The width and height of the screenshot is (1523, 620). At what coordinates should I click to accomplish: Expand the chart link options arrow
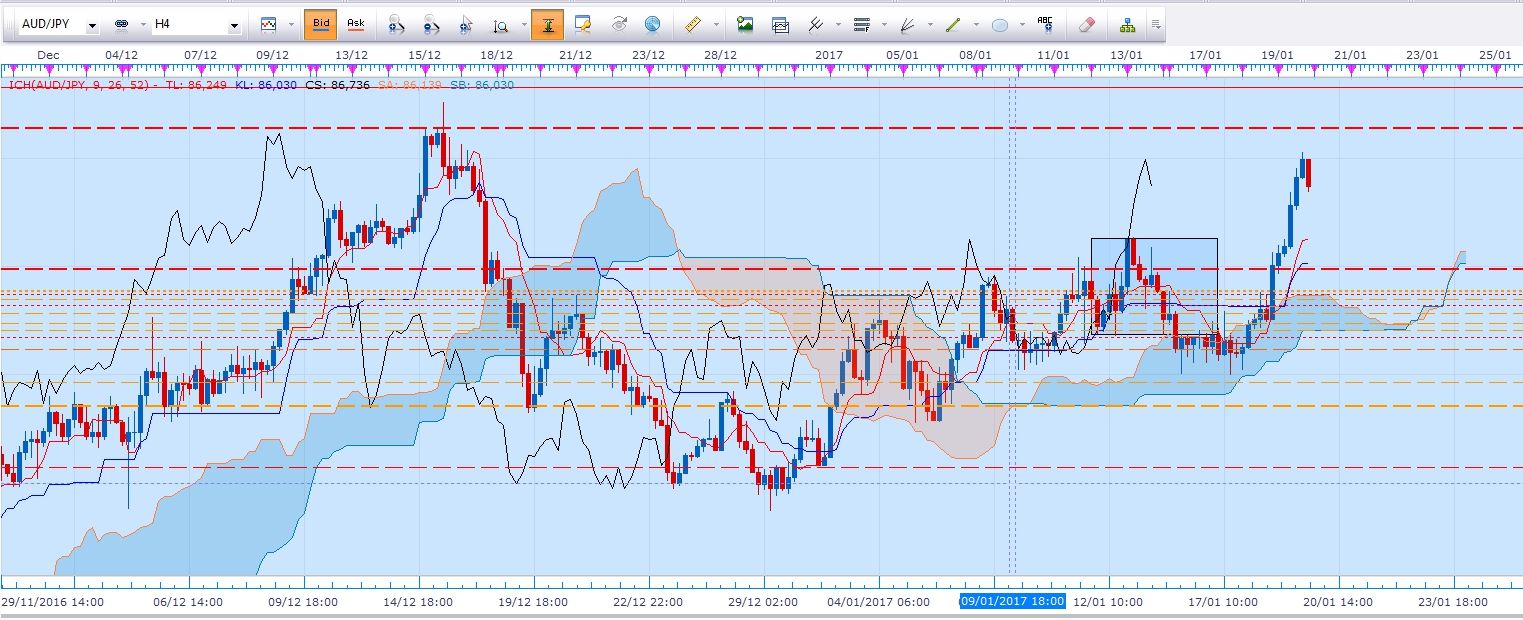[142, 23]
